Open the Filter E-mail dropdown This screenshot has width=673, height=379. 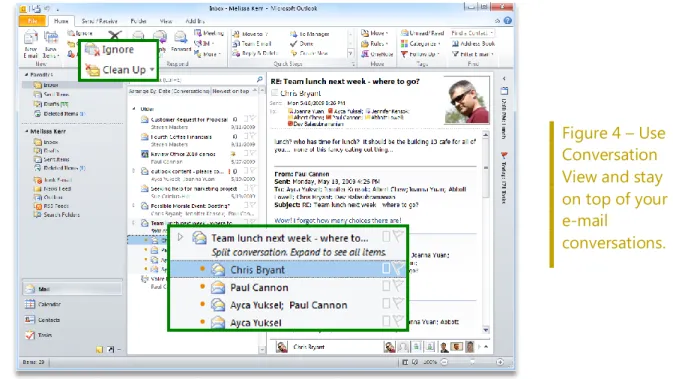(473, 54)
